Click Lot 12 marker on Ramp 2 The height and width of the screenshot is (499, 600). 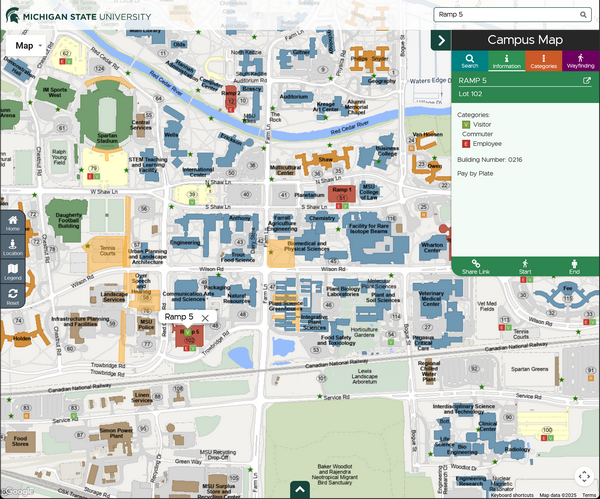[x=230, y=101]
